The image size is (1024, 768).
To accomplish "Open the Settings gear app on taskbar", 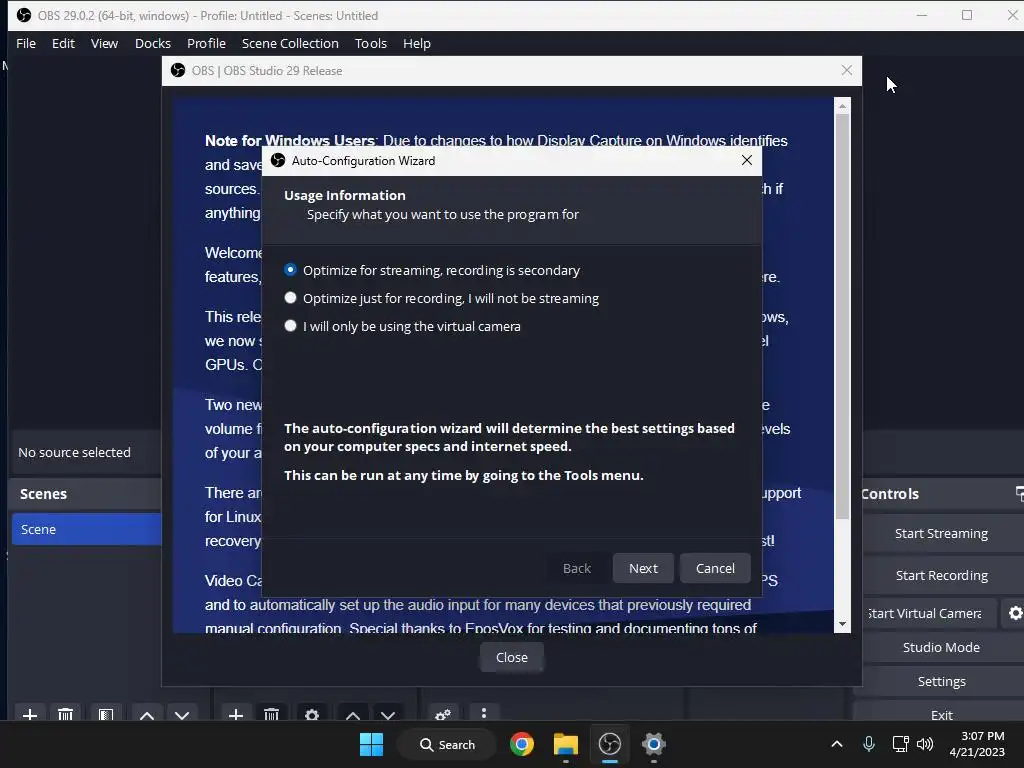I will [654, 744].
